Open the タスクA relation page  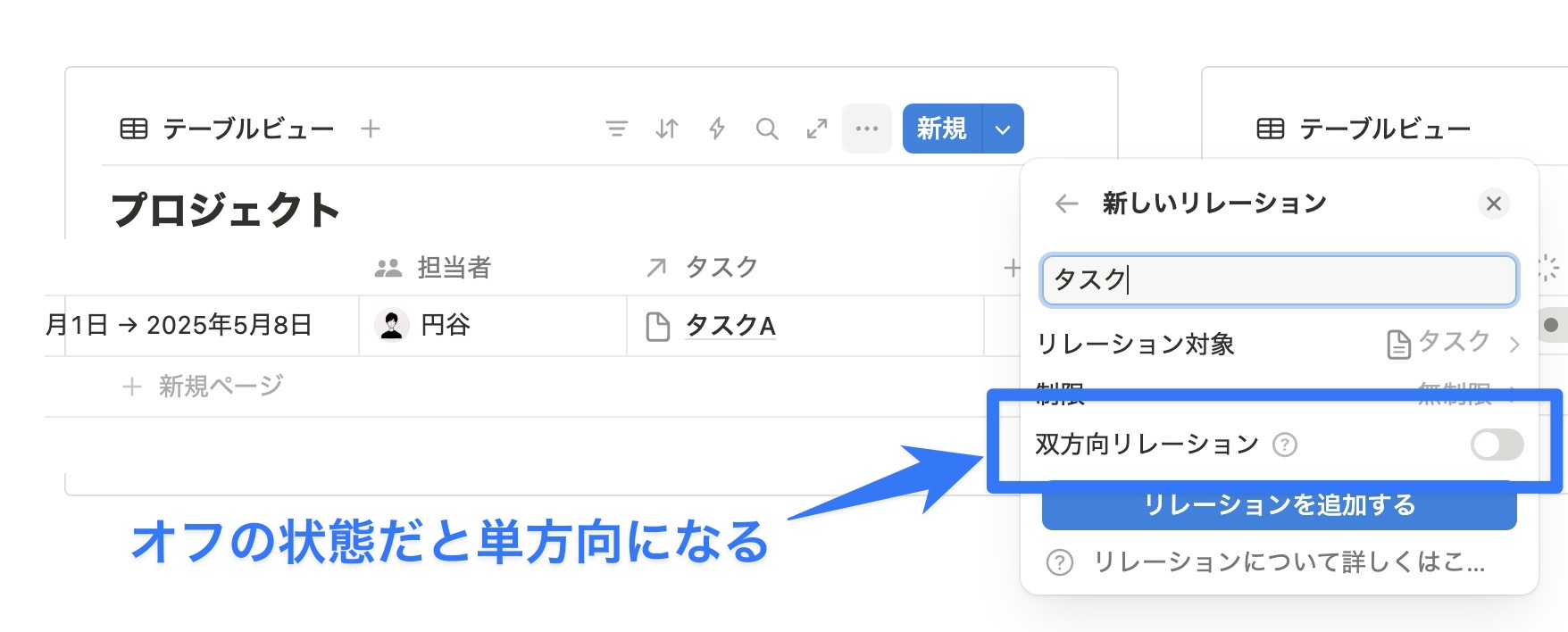click(x=730, y=326)
